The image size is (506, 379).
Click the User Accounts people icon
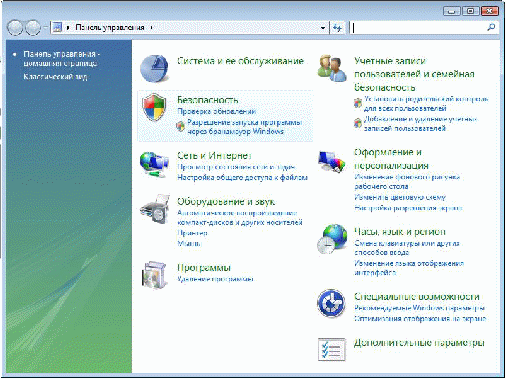click(x=332, y=68)
